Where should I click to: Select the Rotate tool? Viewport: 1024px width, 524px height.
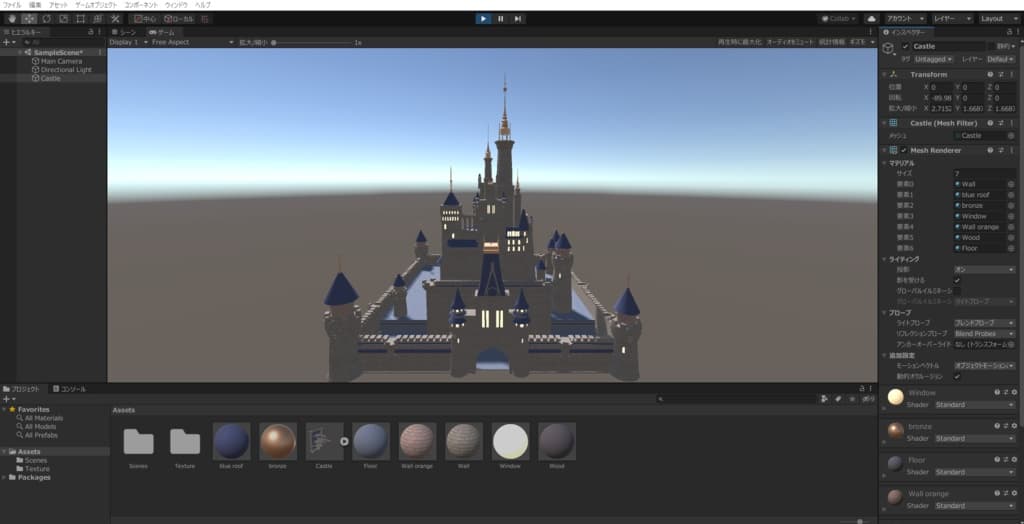[46, 18]
